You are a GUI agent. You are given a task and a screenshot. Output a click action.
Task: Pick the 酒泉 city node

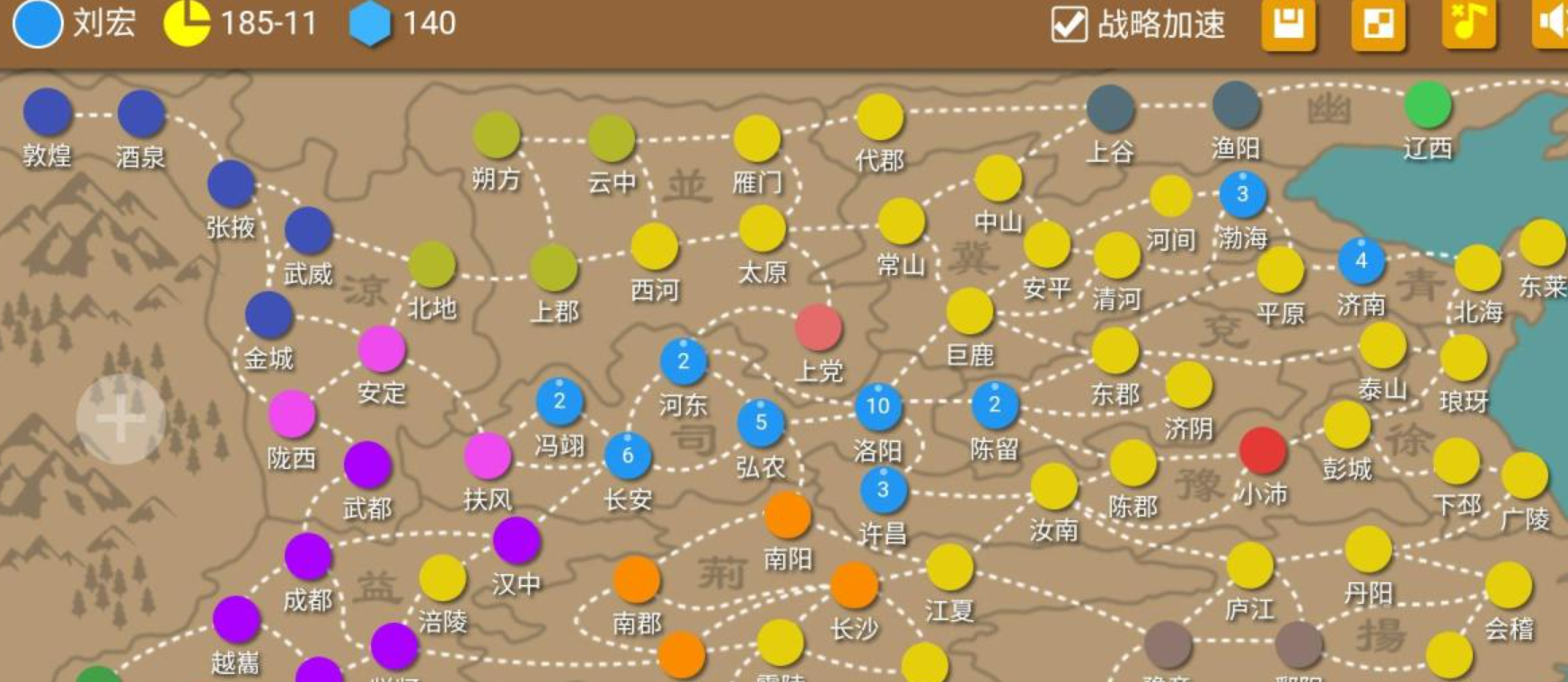tap(141, 114)
